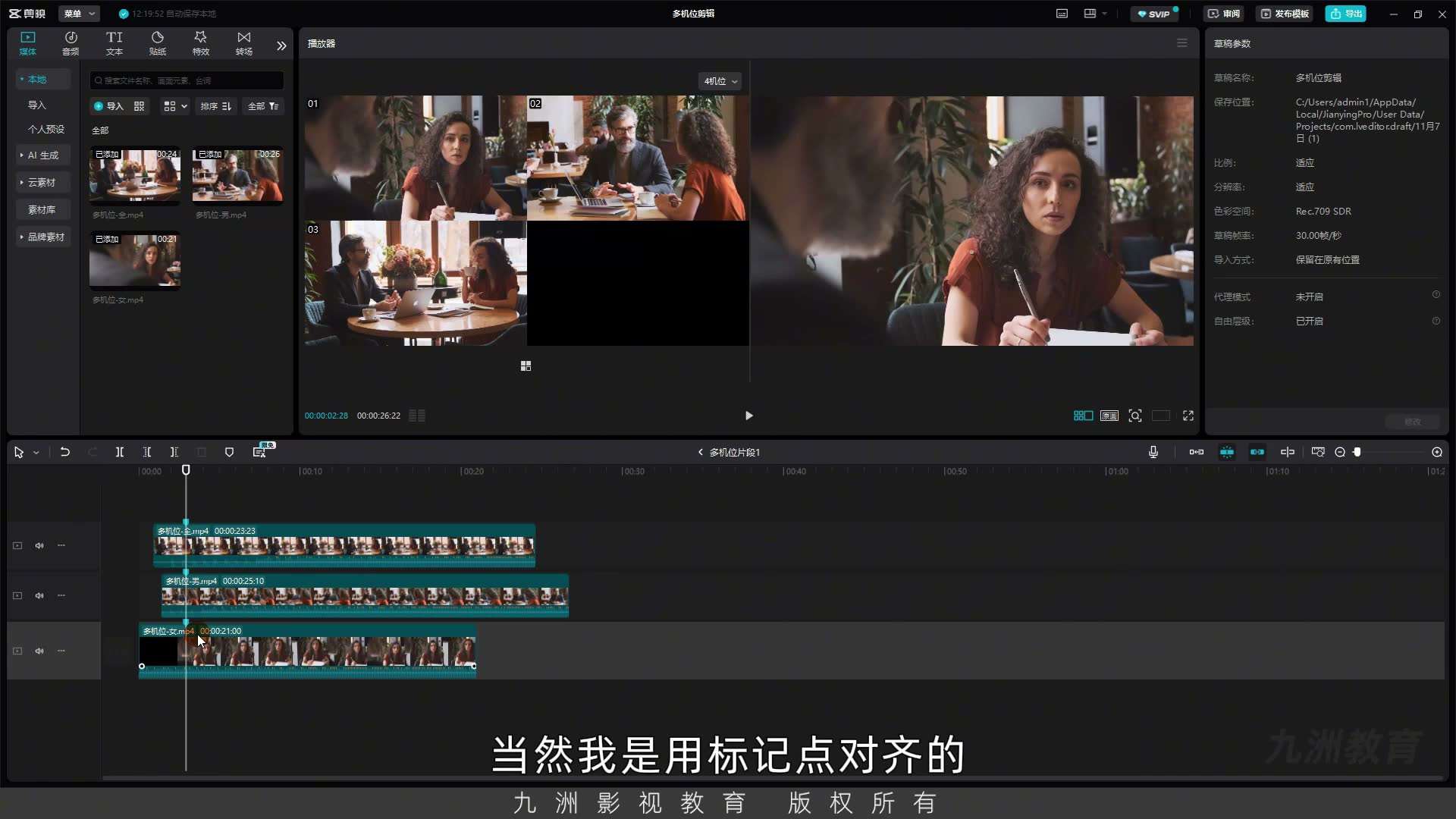The width and height of the screenshot is (1456, 819).
Task: Switch to the 特效 effects tab
Action: click(200, 43)
